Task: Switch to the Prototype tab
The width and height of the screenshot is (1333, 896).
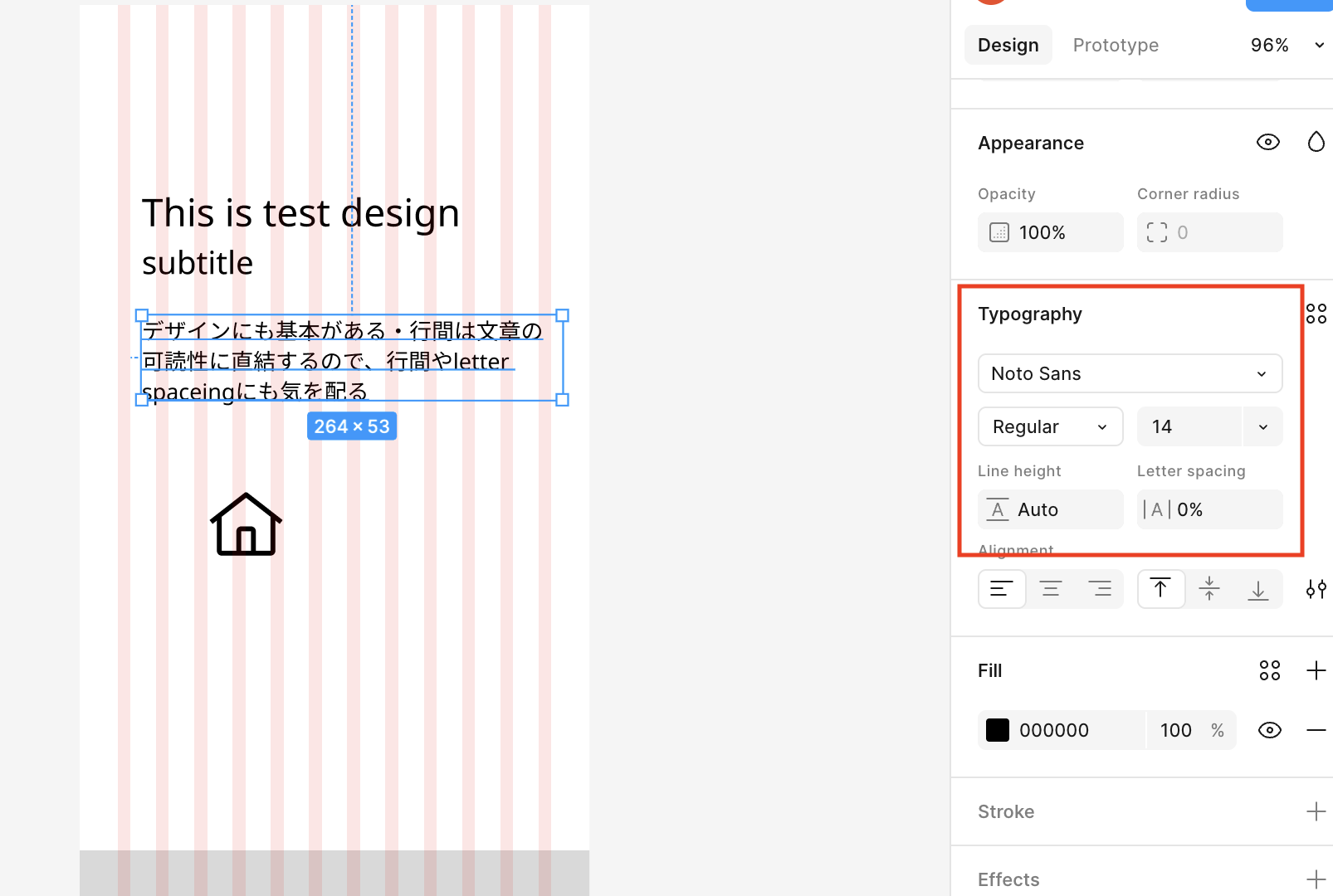Action: click(x=1116, y=45)
